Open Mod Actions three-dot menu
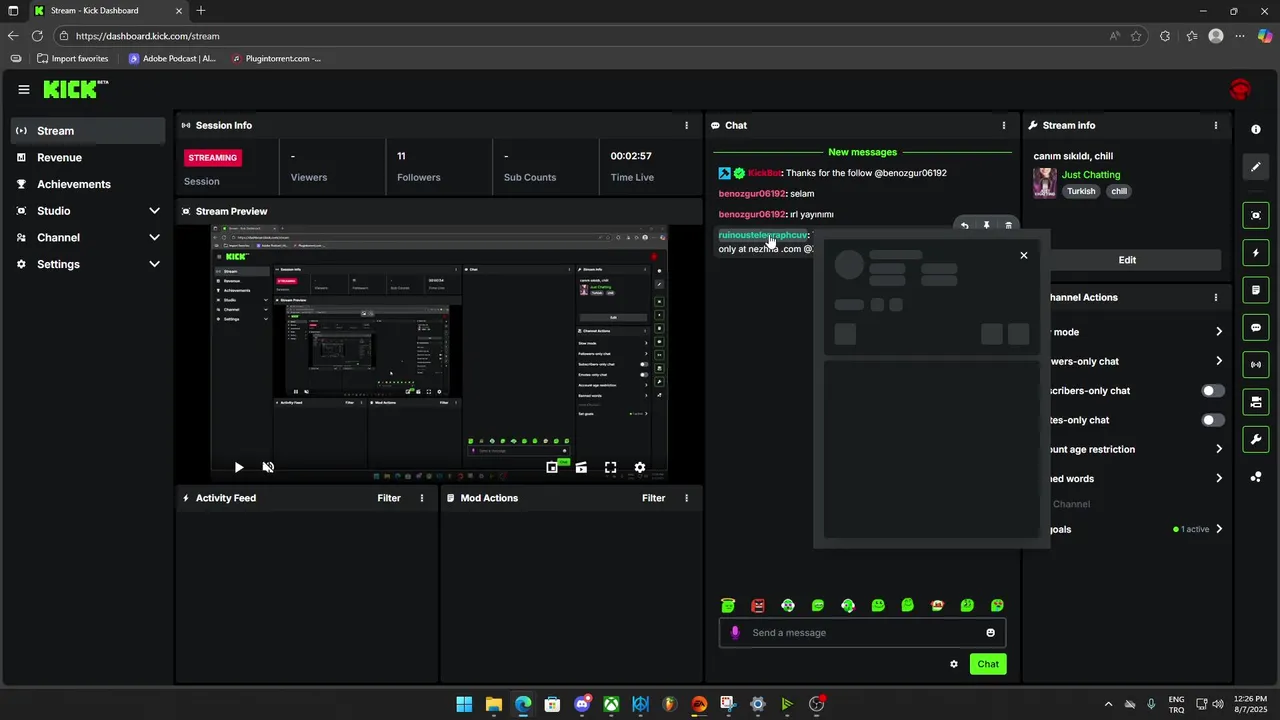The image size is (1280, 720). tap(686, 498)
